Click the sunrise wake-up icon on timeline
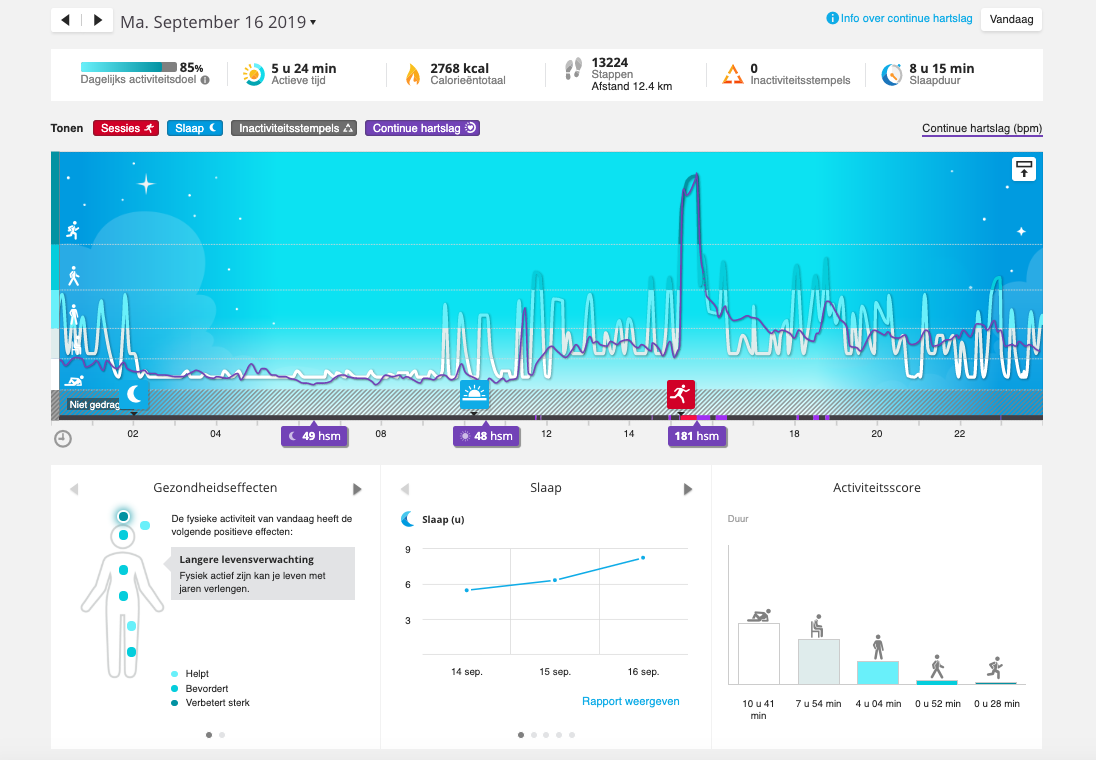The height and width of the screenshot is (760, 1096). [474, 395]
